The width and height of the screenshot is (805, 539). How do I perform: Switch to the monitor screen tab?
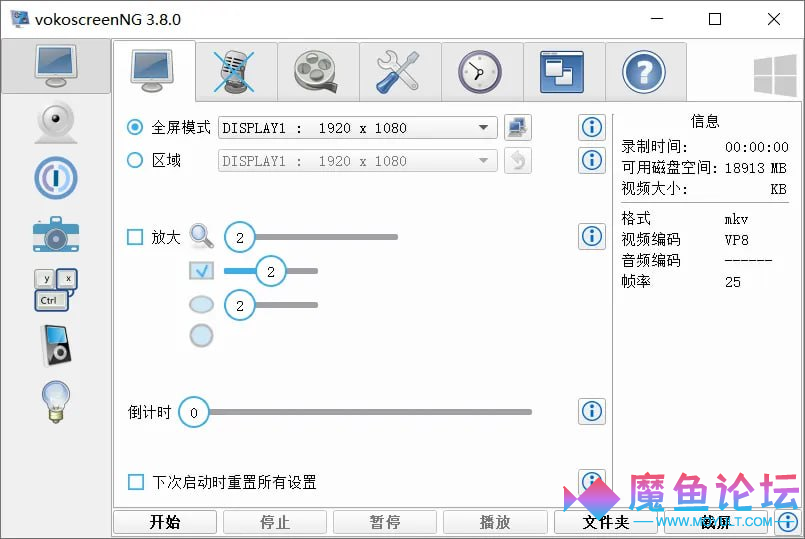pos(154,71)
